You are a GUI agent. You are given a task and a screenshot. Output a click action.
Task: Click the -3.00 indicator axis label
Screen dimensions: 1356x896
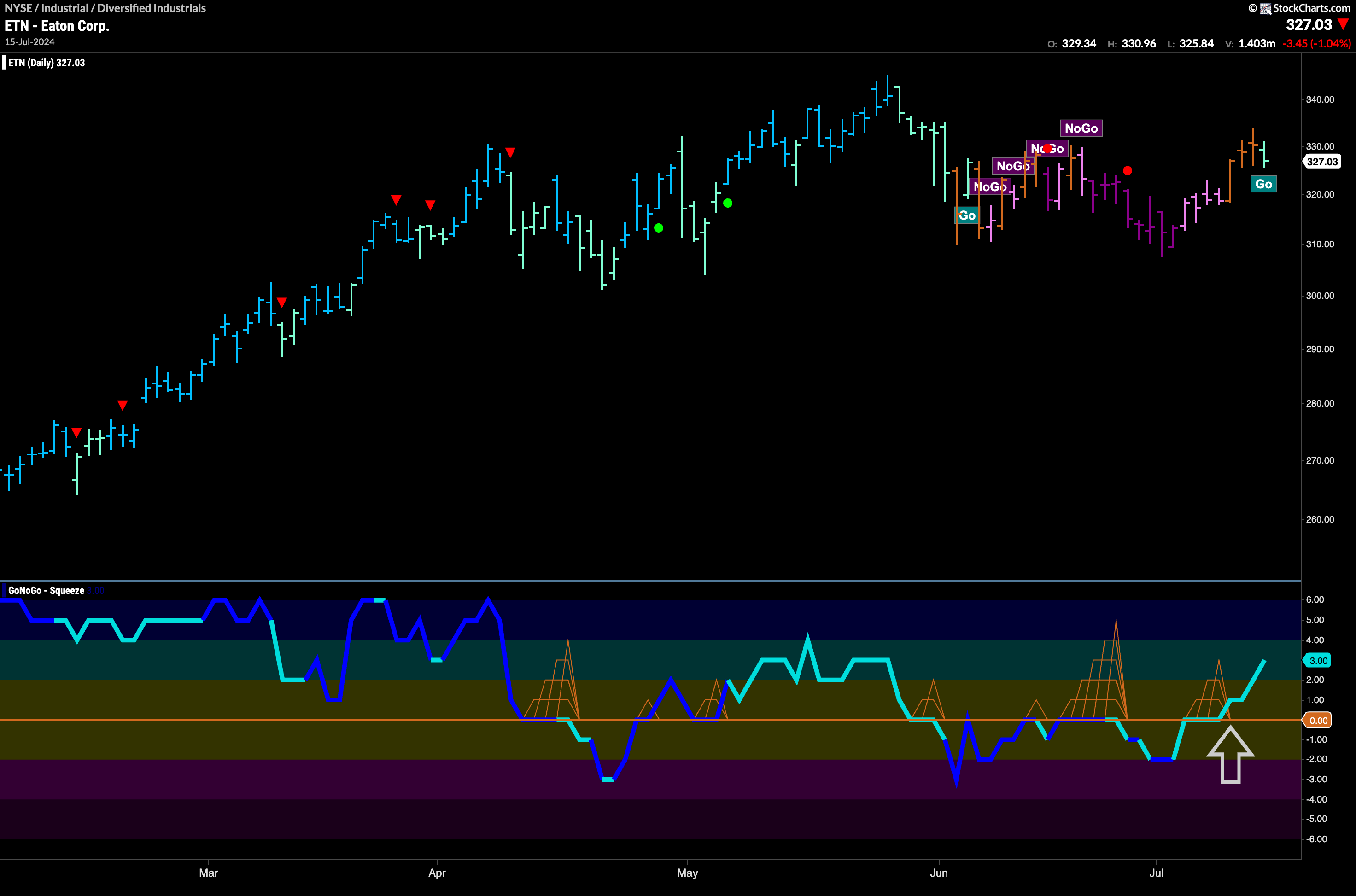click(x=1316, y=779)
